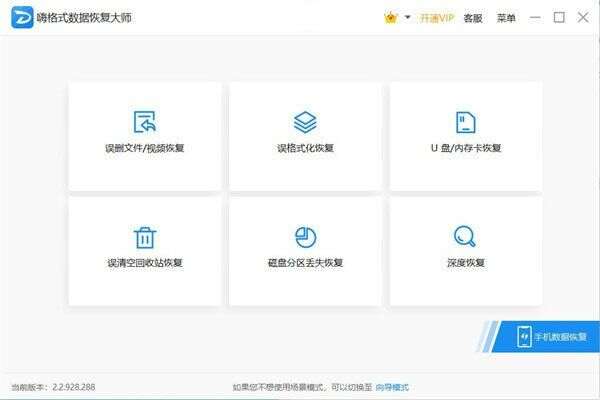The height and width of the screenshot is (400, 600).
Task: Click the recycle bin trash icon
Action: tap(145, 237)
